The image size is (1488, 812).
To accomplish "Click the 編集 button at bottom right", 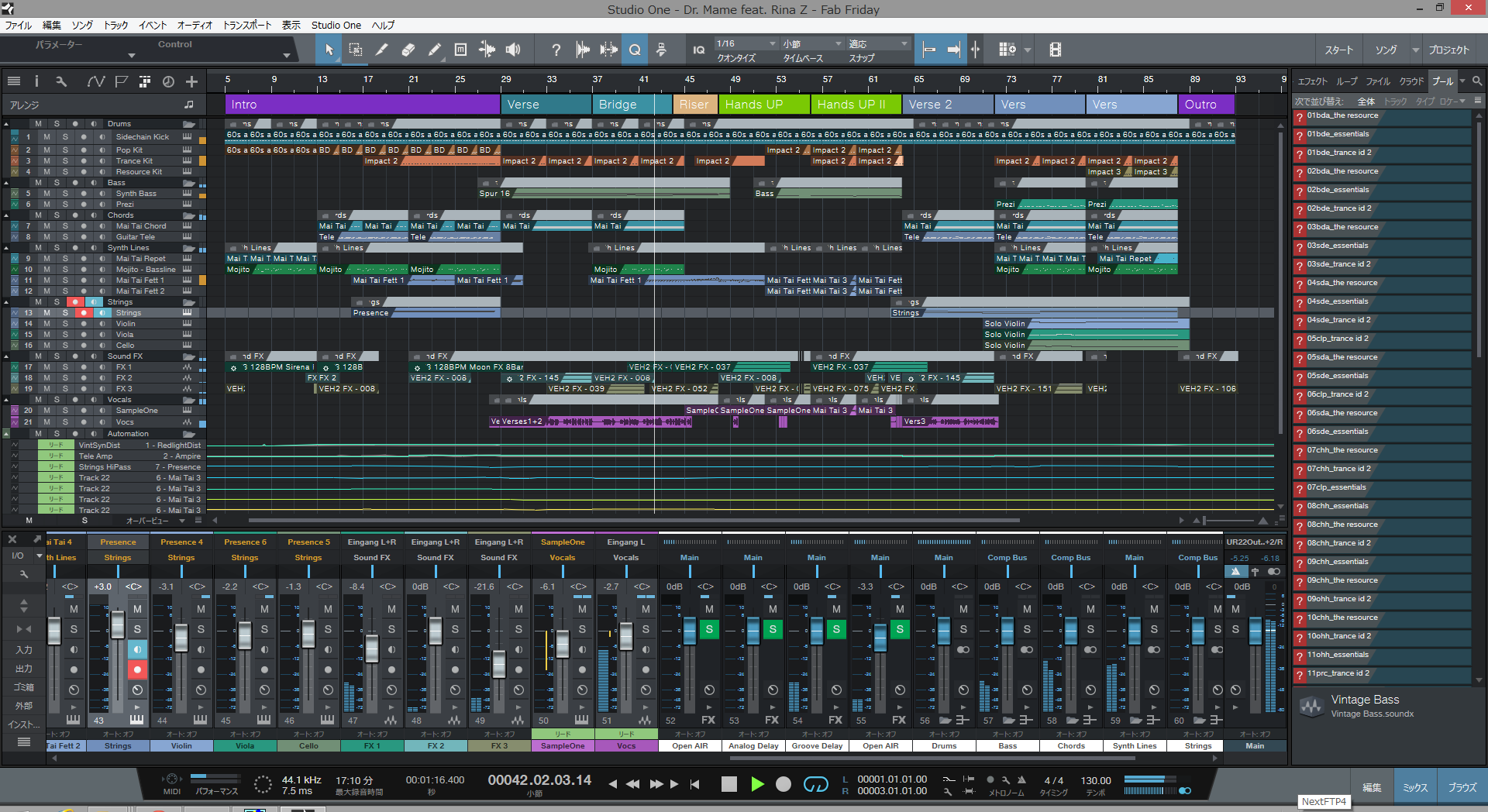I will coord(1372,787).
